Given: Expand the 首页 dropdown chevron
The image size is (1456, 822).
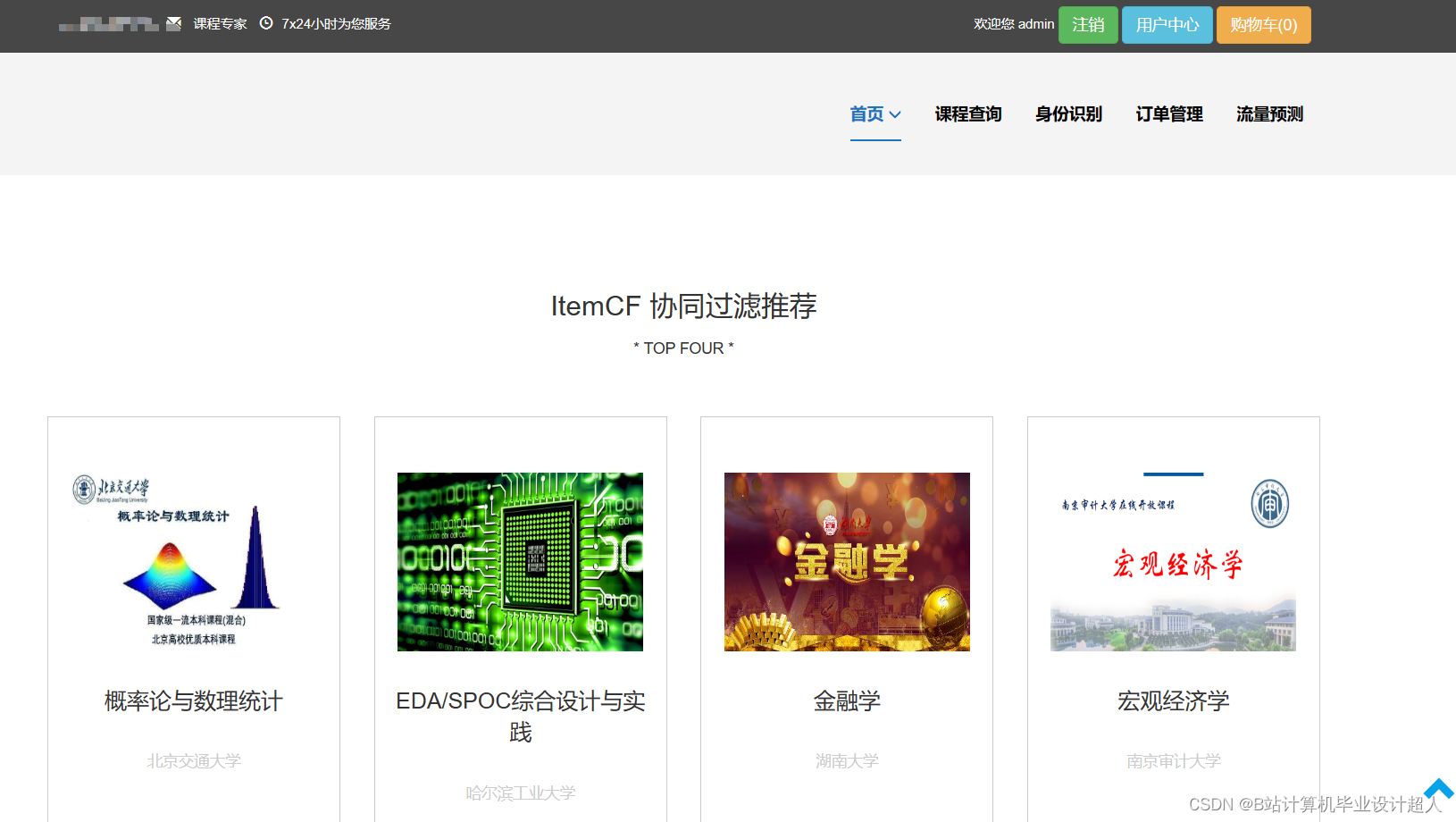Looking at the screenshot, I should 894,114.
